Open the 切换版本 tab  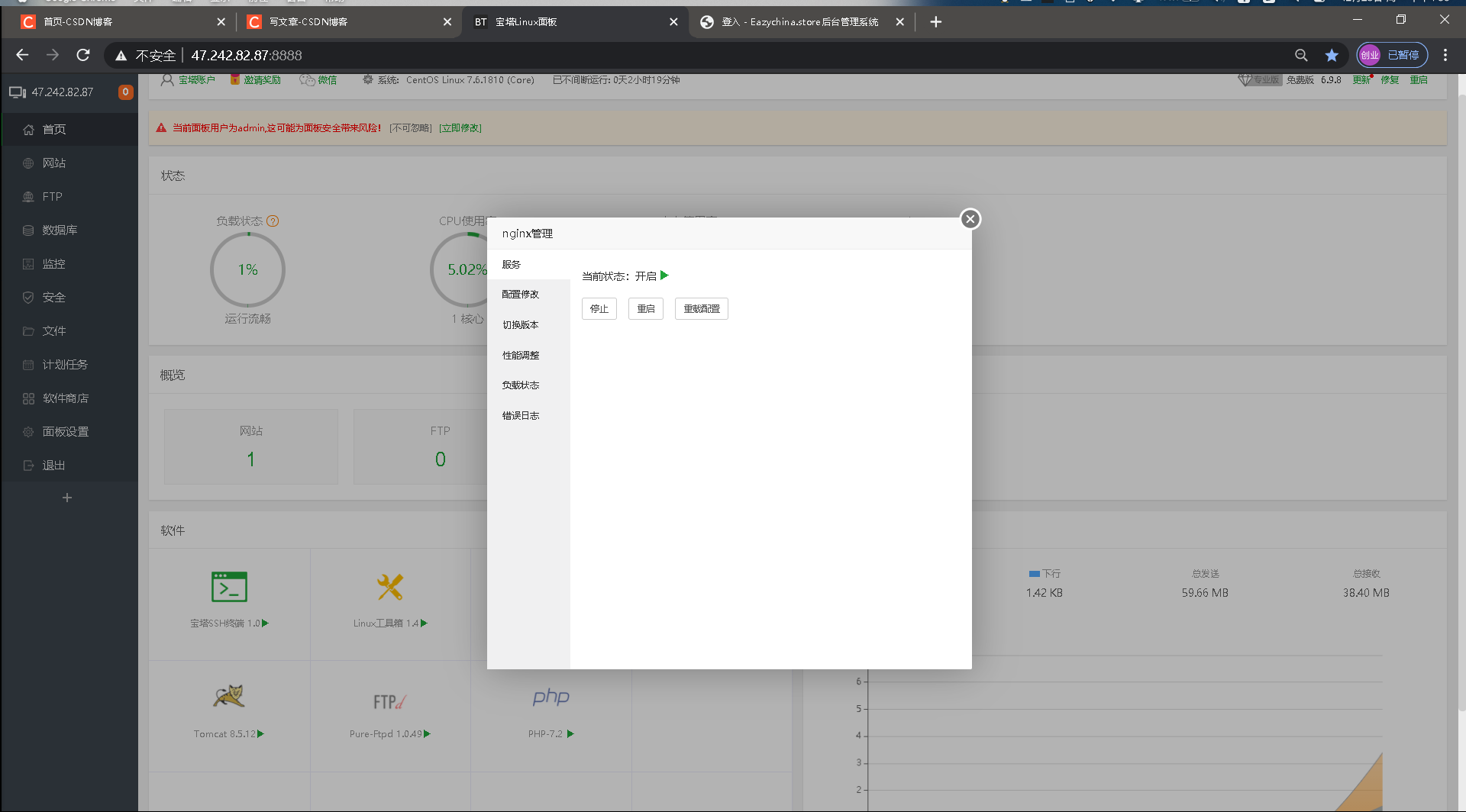528,325
